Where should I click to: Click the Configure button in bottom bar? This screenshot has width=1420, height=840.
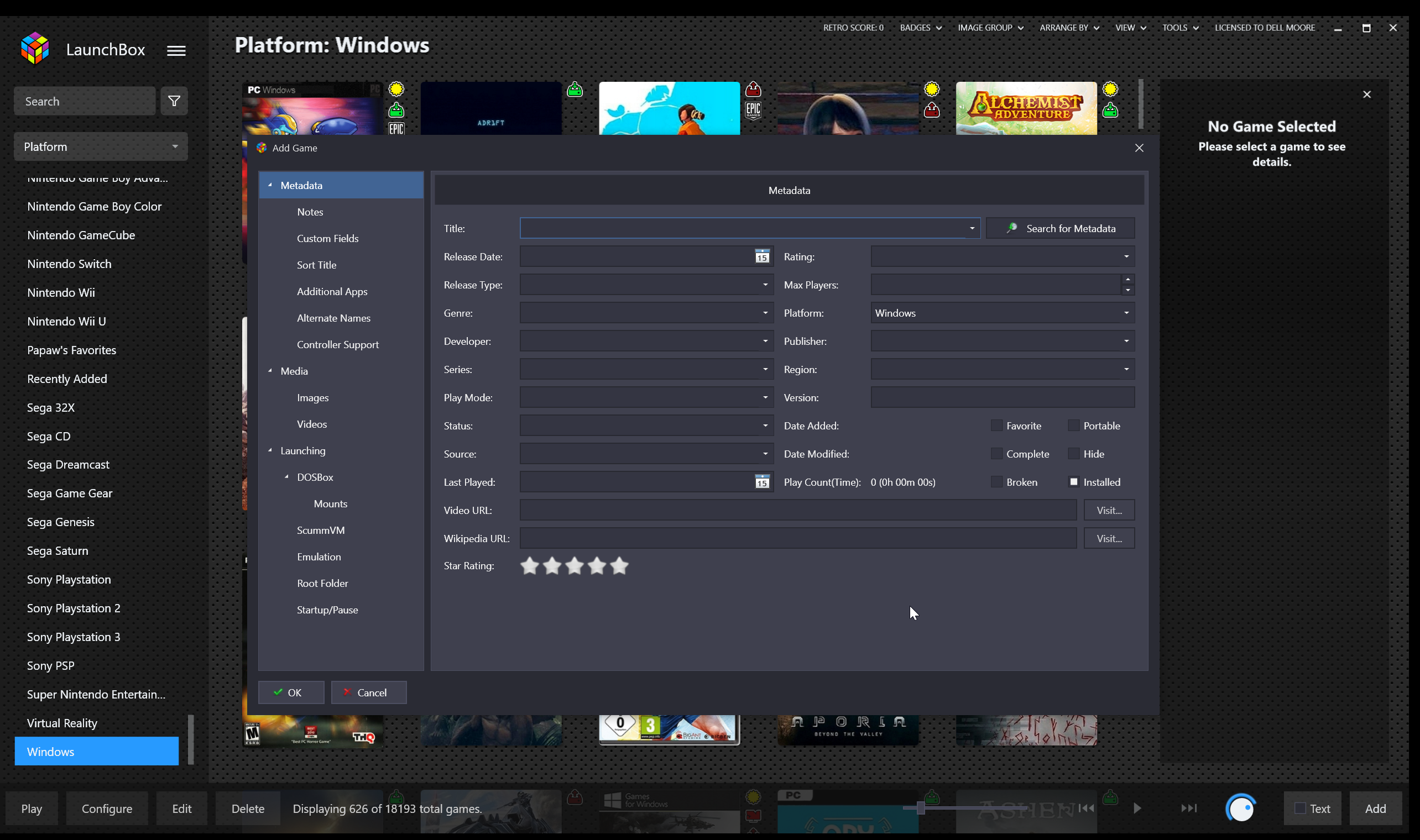pos(107,809)
